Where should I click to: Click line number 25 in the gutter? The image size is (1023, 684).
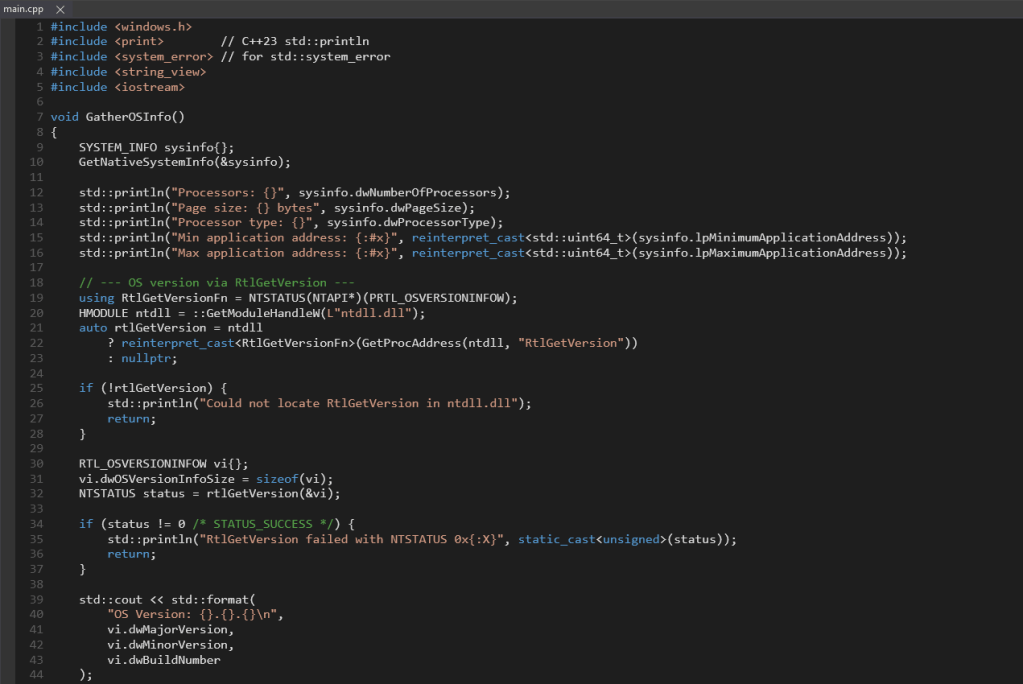(36, 388)
